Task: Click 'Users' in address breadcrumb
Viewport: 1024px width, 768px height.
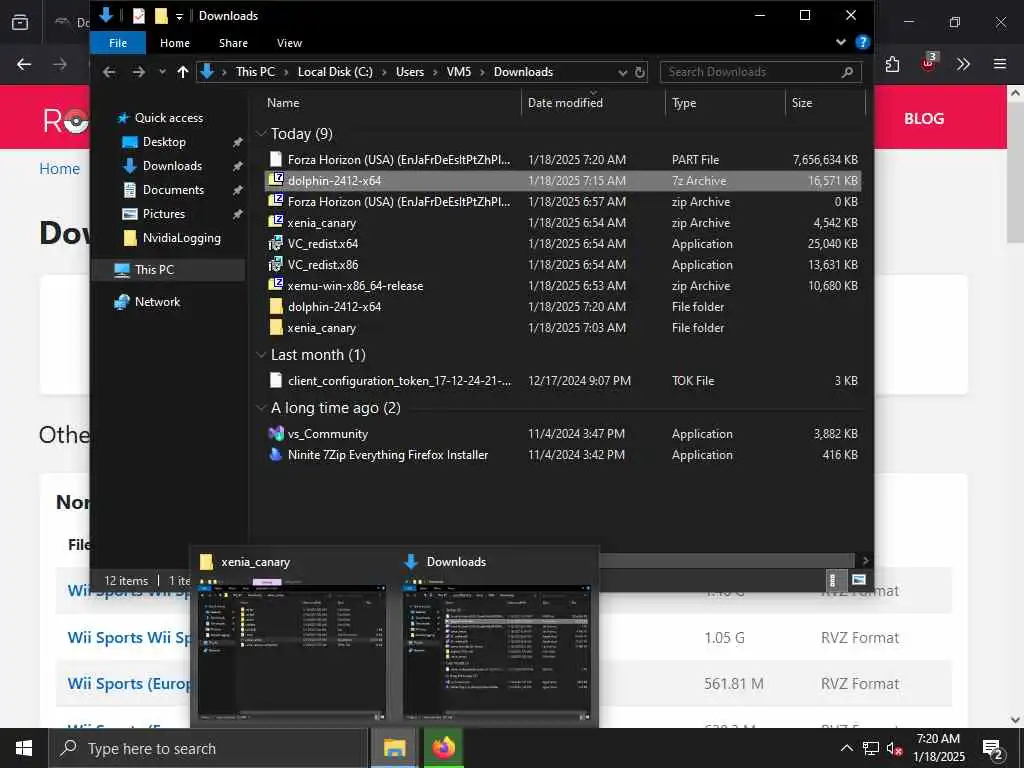Action: tap(409, 72)
